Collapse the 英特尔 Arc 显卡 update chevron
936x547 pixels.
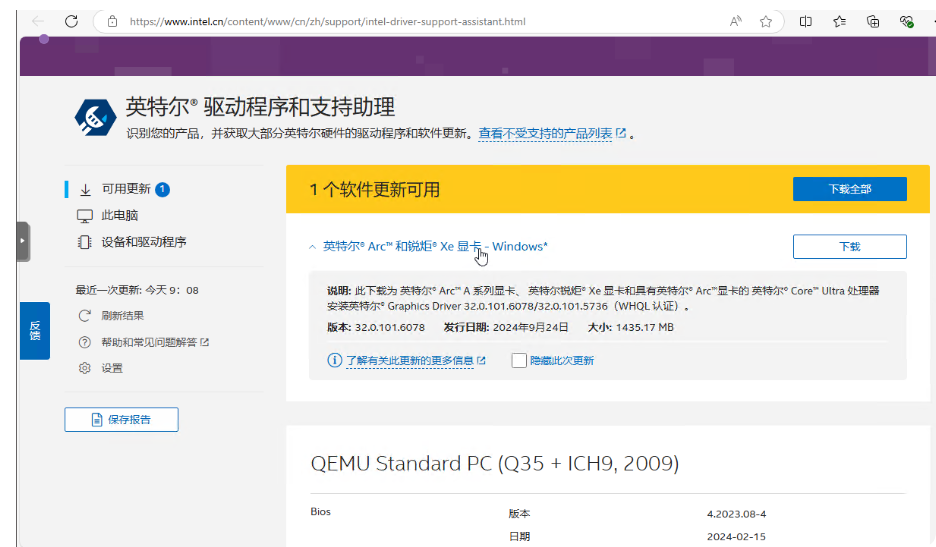click(x=312, y=247)
